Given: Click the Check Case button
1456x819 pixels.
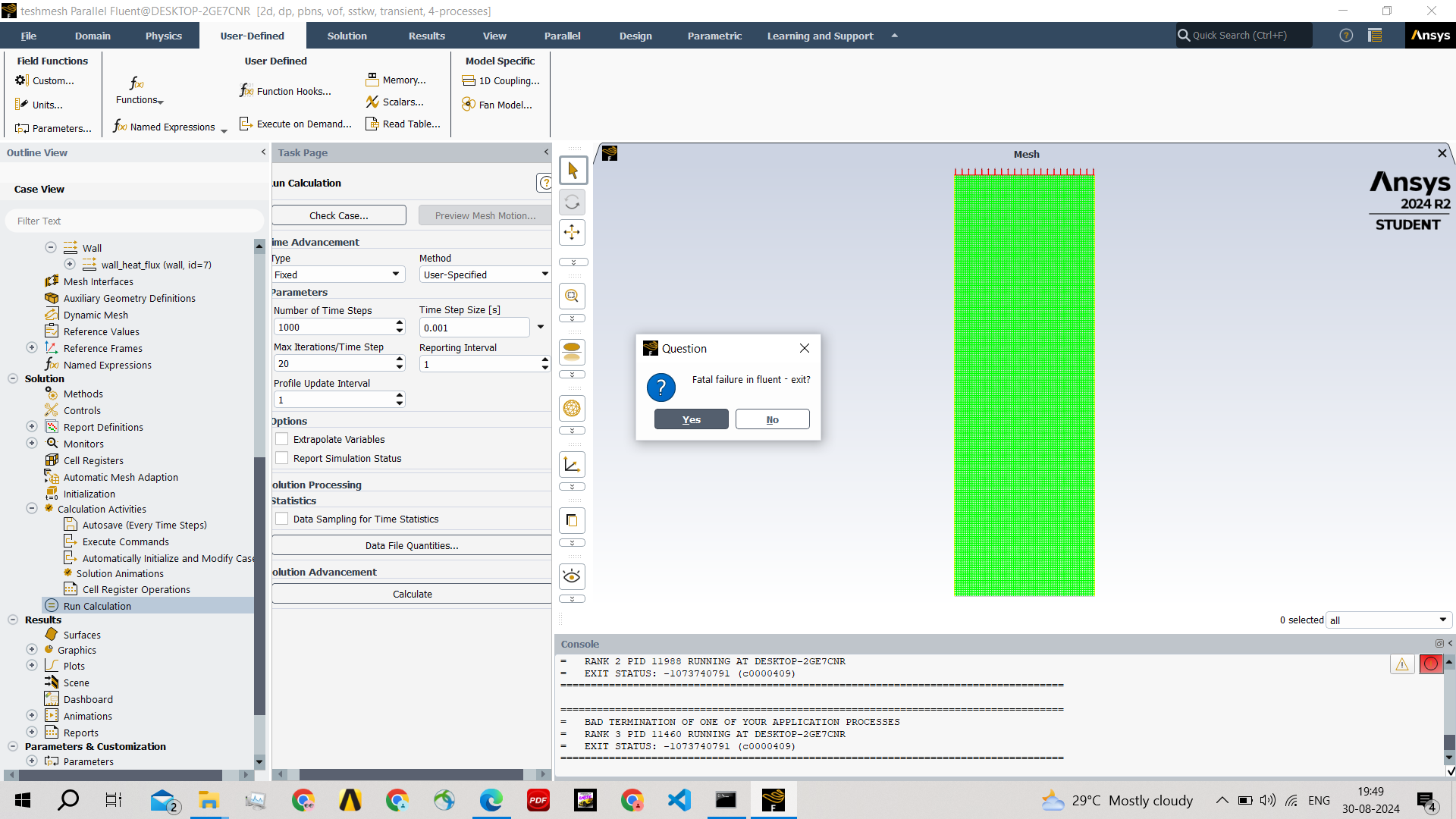Looking at the screenshot, I should coord(338,215).
